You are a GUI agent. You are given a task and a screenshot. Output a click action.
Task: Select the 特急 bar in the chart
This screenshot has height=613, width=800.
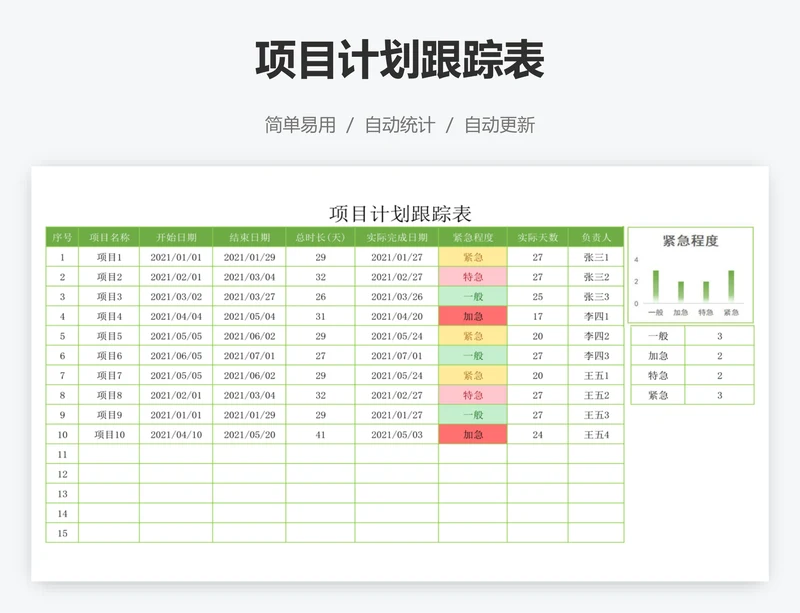coord(706,292)
